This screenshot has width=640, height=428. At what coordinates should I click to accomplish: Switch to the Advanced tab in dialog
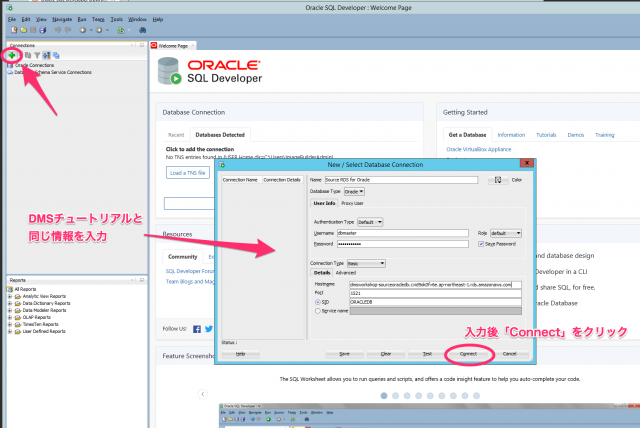click(346, 273)
